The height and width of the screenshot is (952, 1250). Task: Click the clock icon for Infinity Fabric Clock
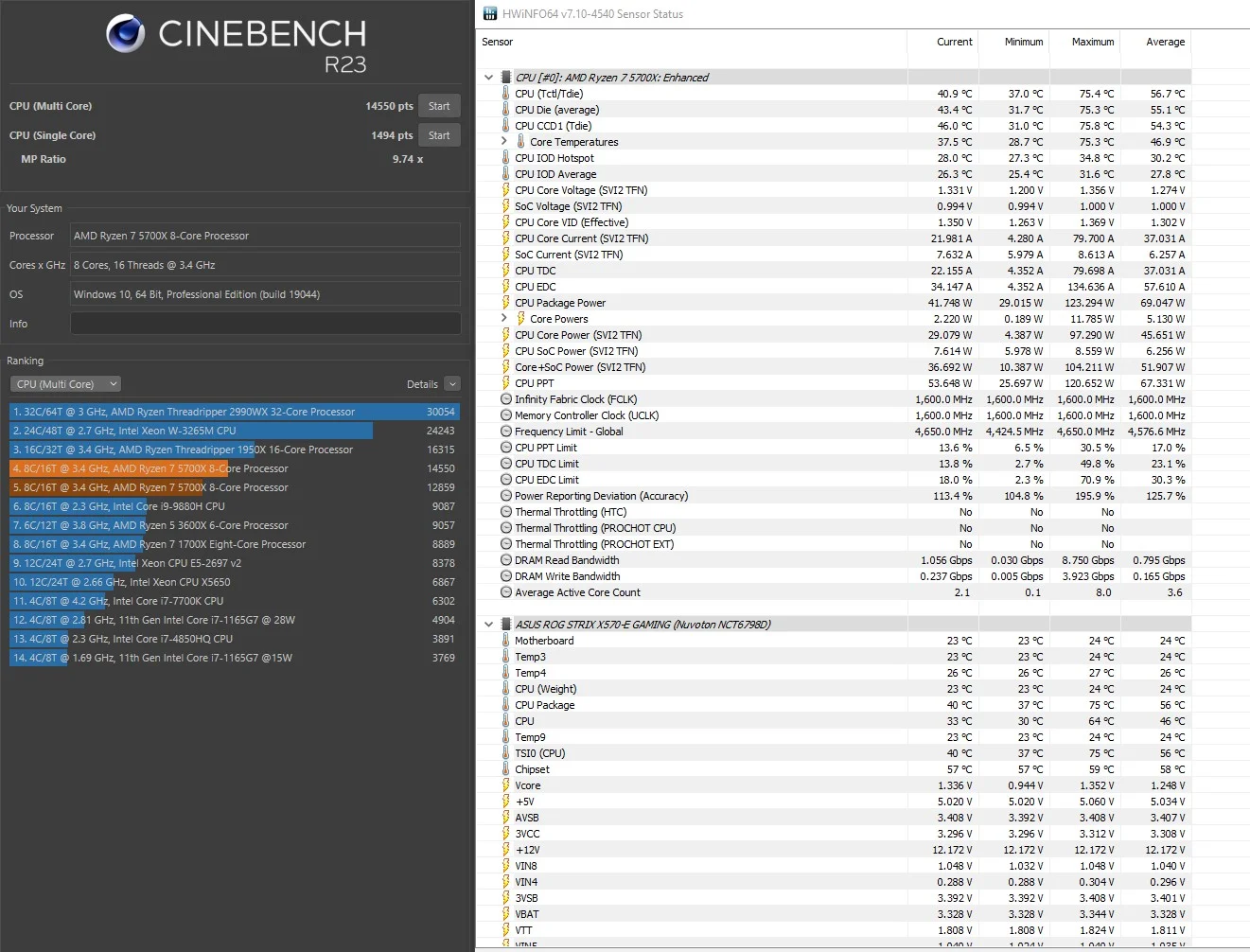(506, 399)
